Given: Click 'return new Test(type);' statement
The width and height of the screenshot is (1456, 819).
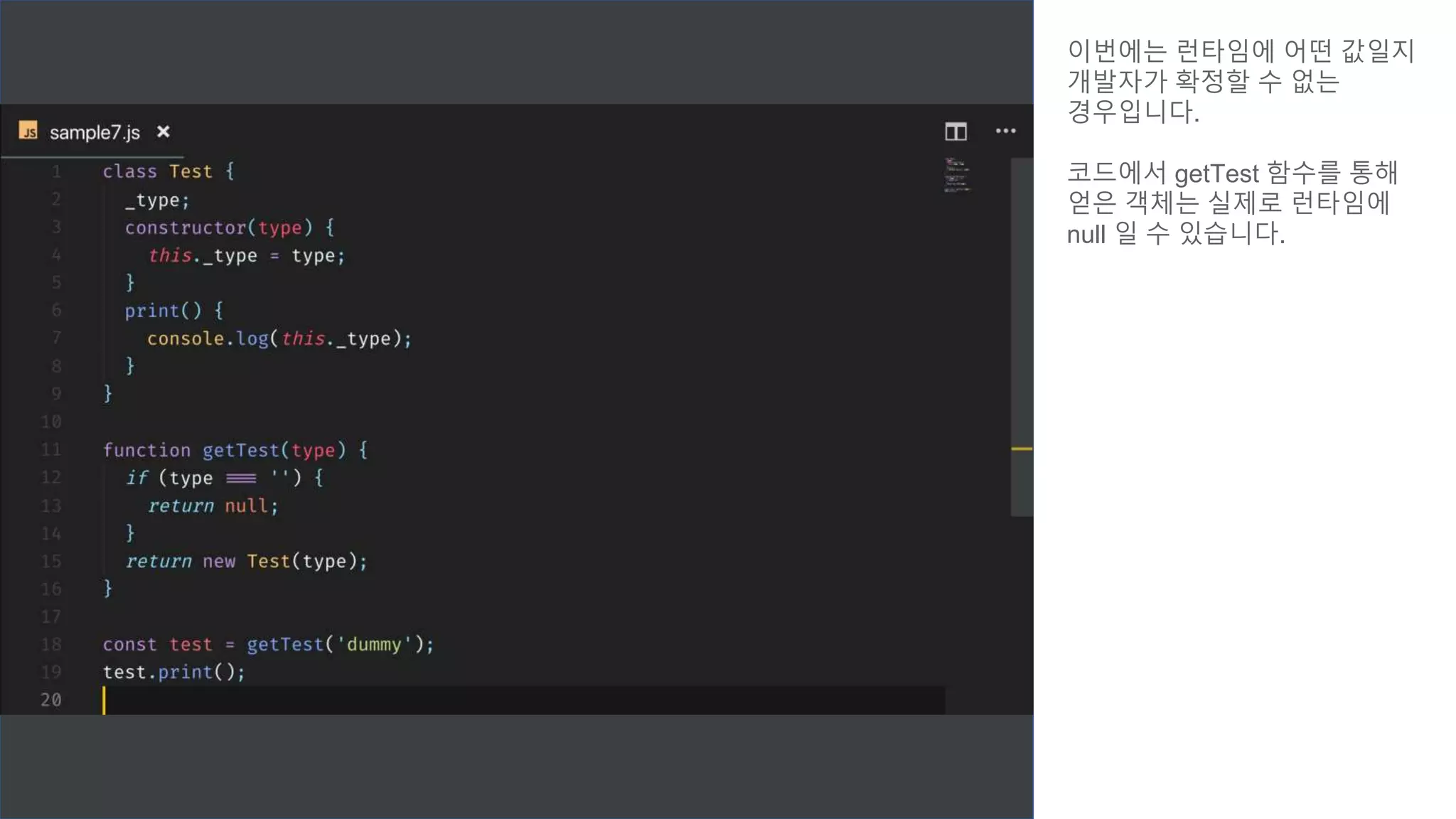Looking at the screenshot, I should (247, 561).
